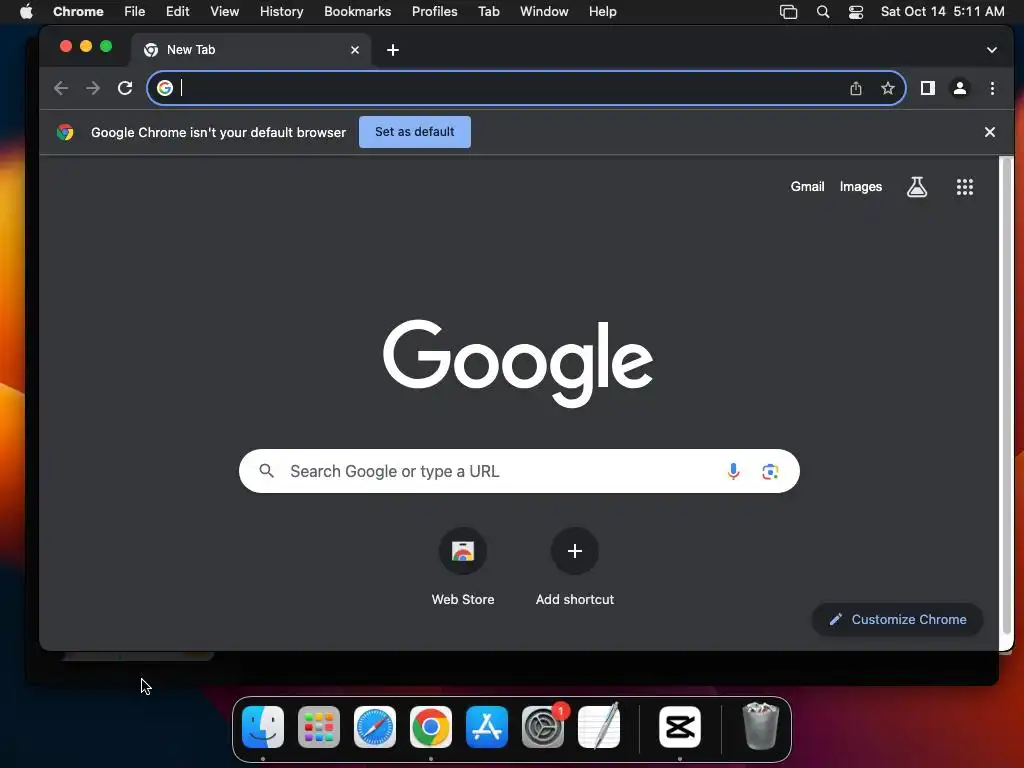Open Spotlight search in menu bar
The image size is (1024, 768).
click(x=823, y=12)
